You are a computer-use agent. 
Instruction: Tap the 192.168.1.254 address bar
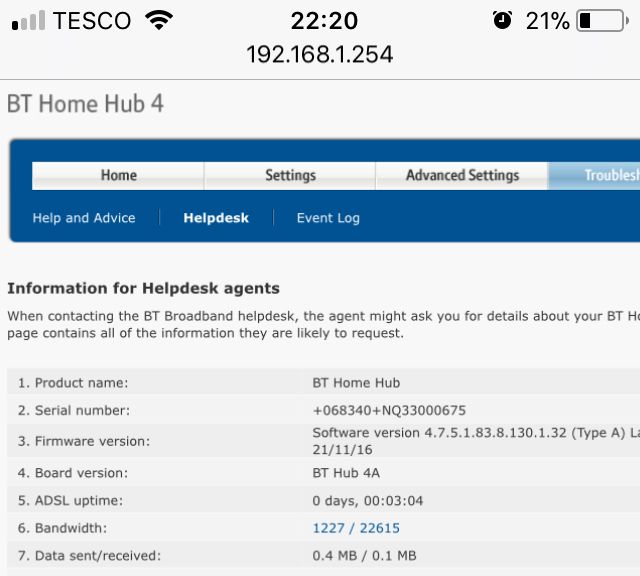(x=320, y=54)
